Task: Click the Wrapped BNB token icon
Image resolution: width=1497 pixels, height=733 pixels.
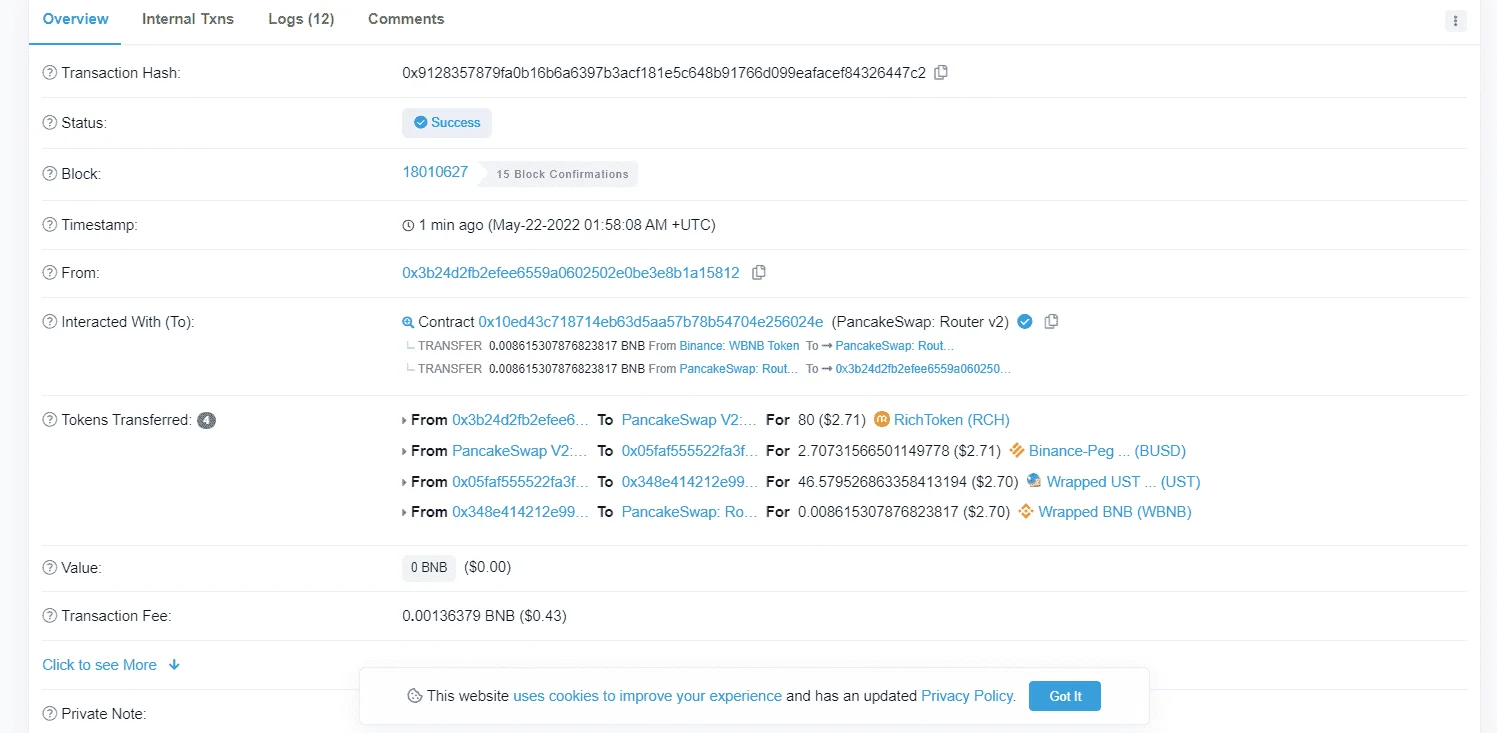Action: (x=1026, y=511)
